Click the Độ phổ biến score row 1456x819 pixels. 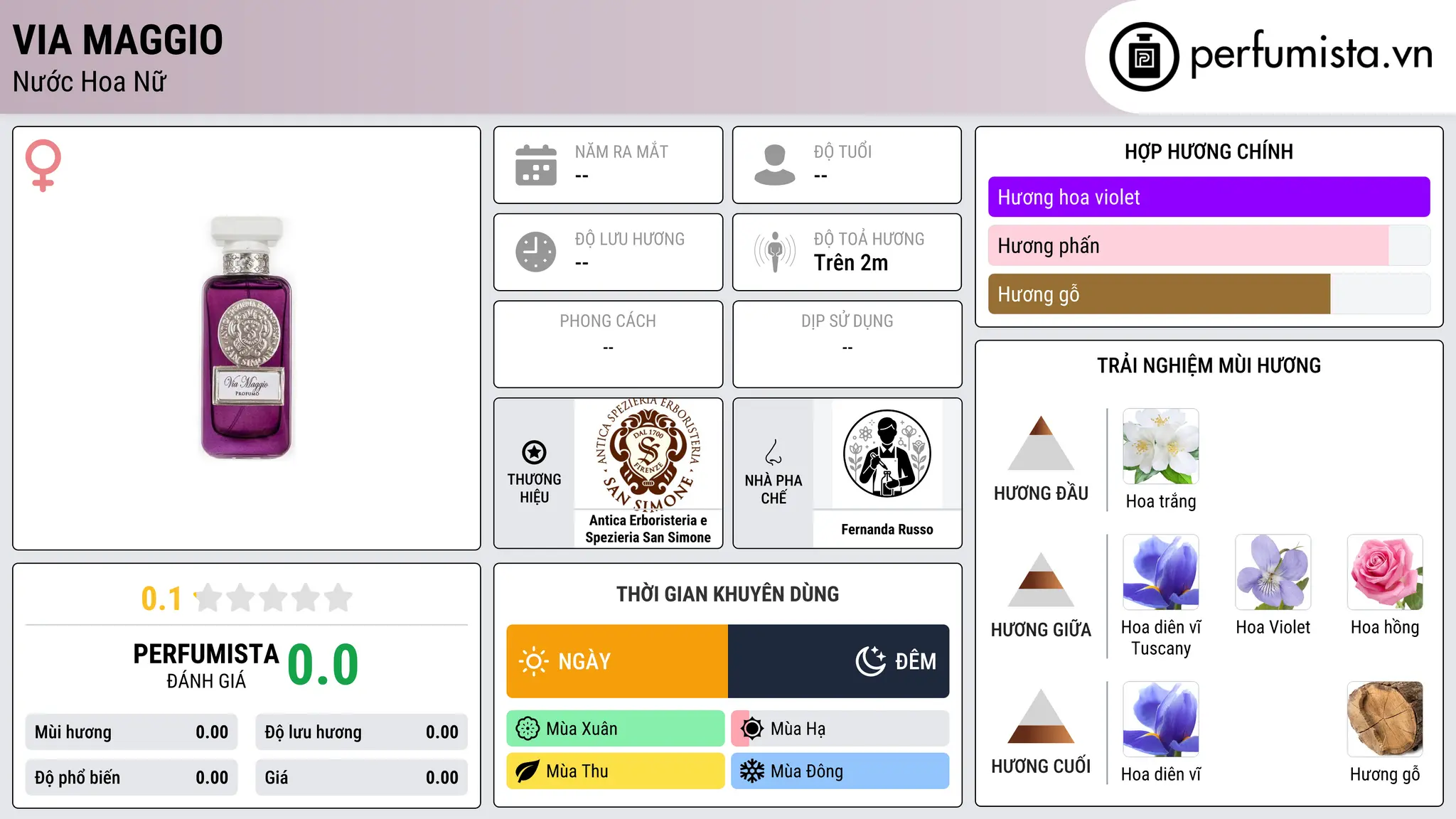[132, 778]
